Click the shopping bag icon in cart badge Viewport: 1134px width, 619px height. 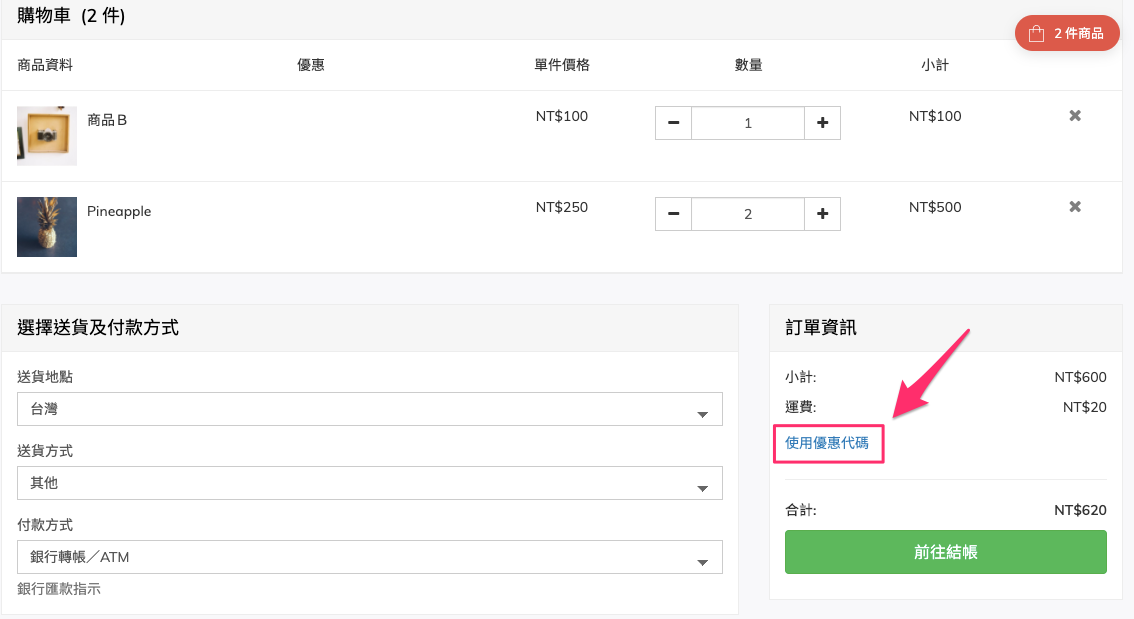1036,33
